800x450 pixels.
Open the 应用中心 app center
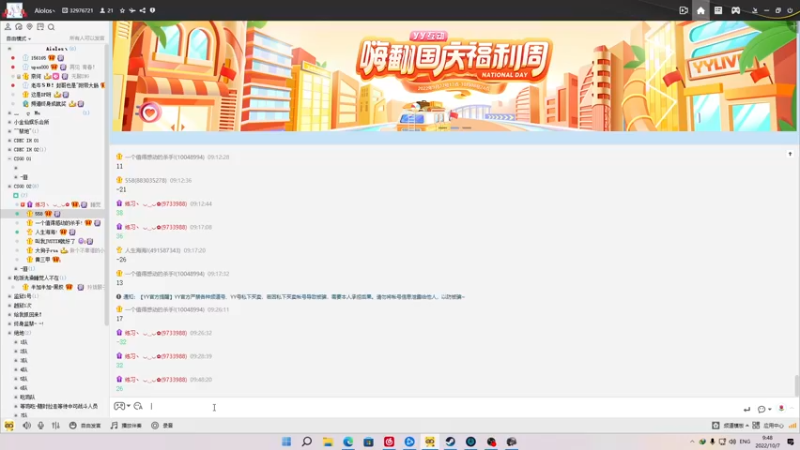[768, 425]
